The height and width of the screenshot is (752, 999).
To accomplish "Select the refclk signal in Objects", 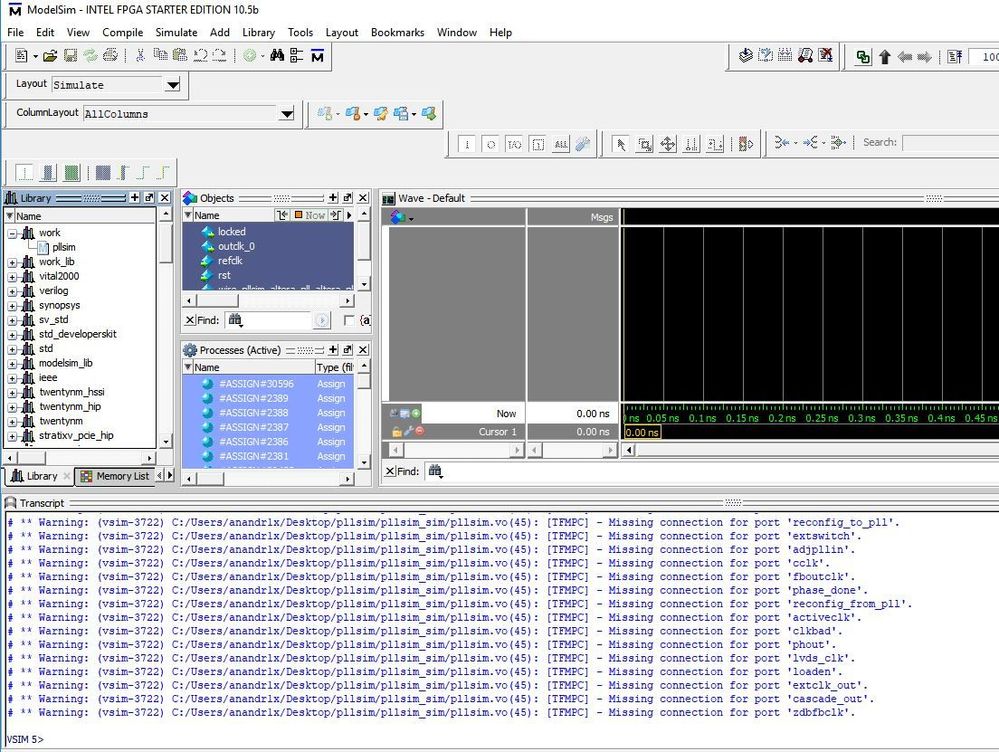I will point(230,261).
